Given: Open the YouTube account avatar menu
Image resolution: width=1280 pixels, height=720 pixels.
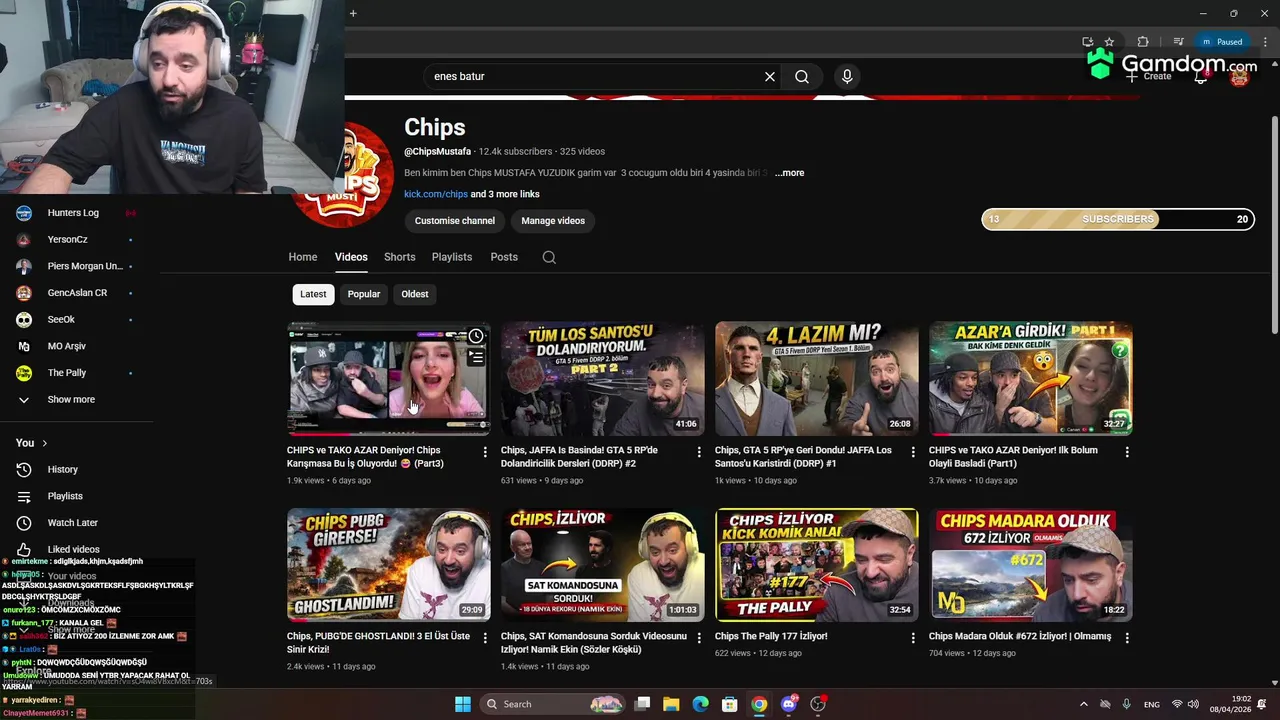Looking at the screenshot, I should point(1240,76).
